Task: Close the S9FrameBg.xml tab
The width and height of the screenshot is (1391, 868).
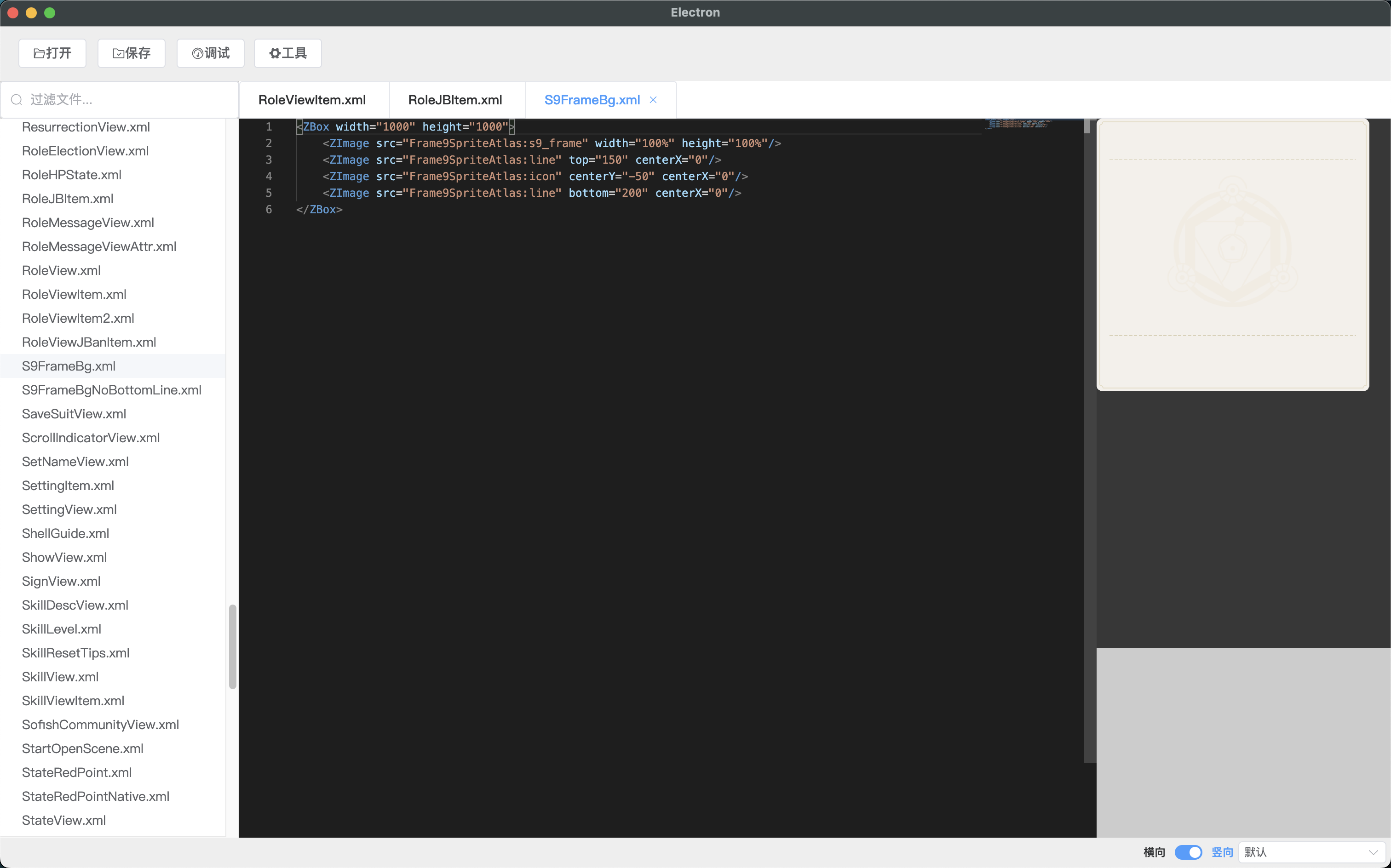Action: 653,100
